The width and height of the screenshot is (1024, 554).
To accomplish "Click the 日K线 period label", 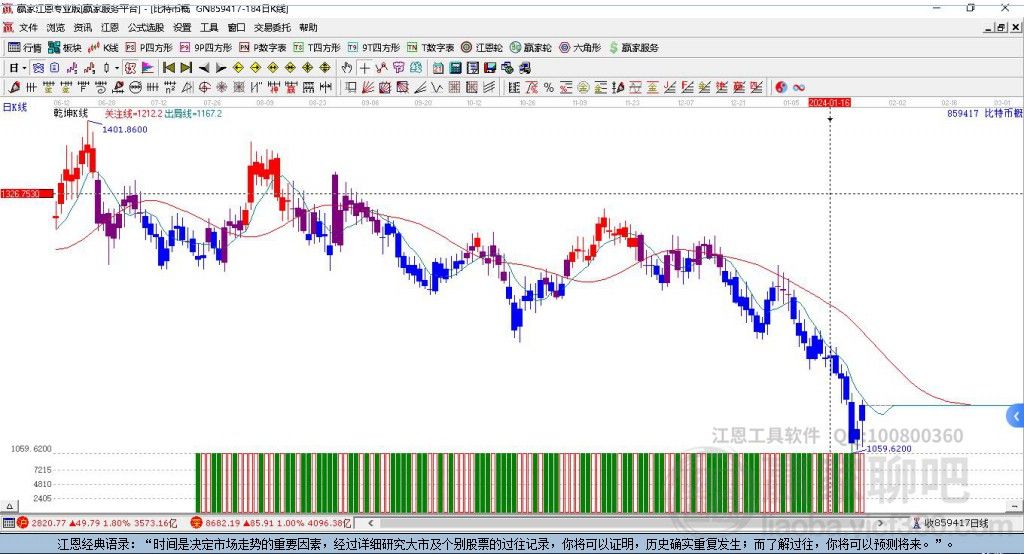I will pyautogui.click(x=15, y=107).
